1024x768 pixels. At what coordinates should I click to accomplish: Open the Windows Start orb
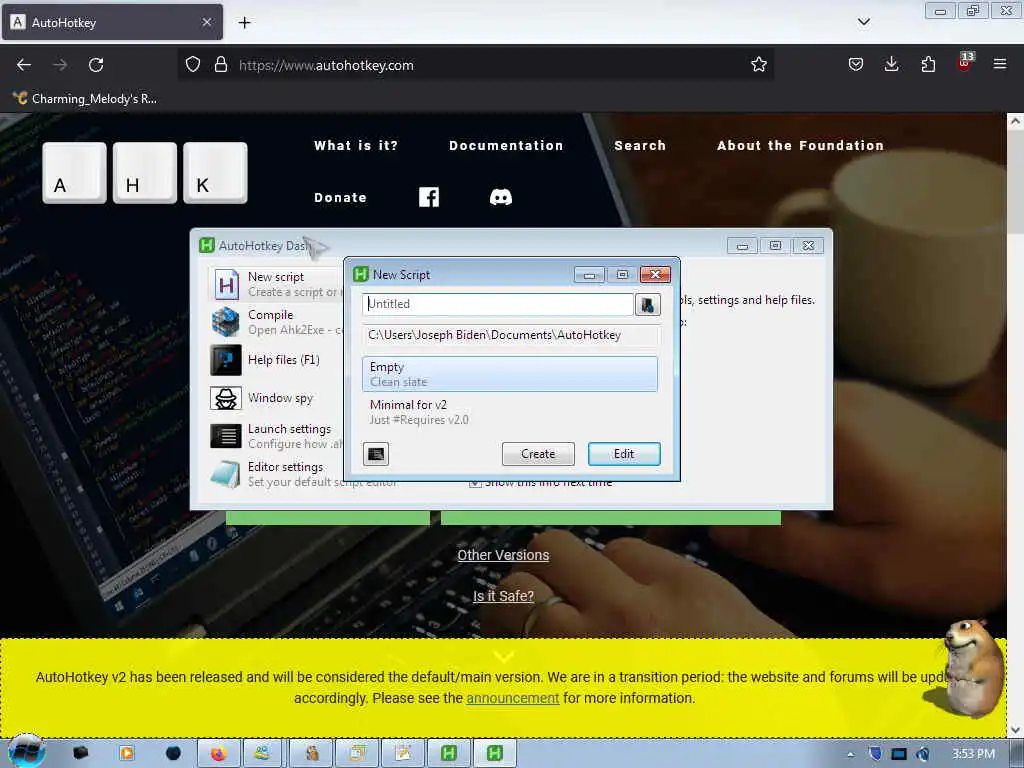(x=26, y=752)
